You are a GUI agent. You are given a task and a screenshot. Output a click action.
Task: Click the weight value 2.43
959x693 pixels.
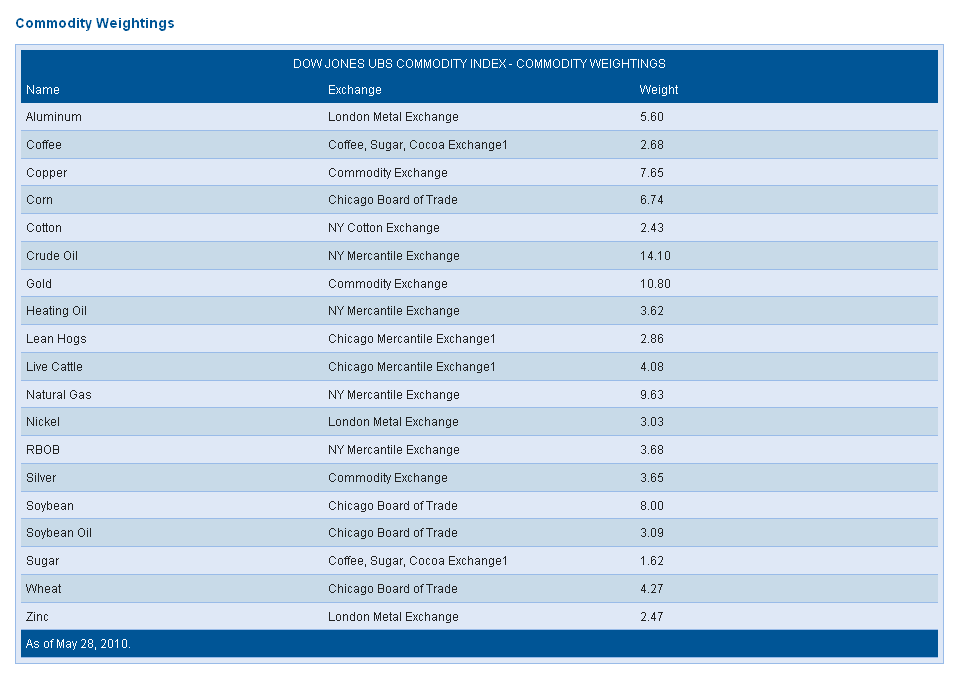click(x=652, y=228)
